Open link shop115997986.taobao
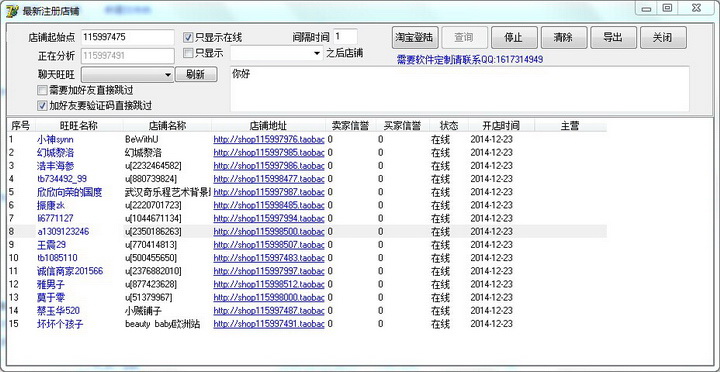This screenshot has width=720, height=372. 269,165
